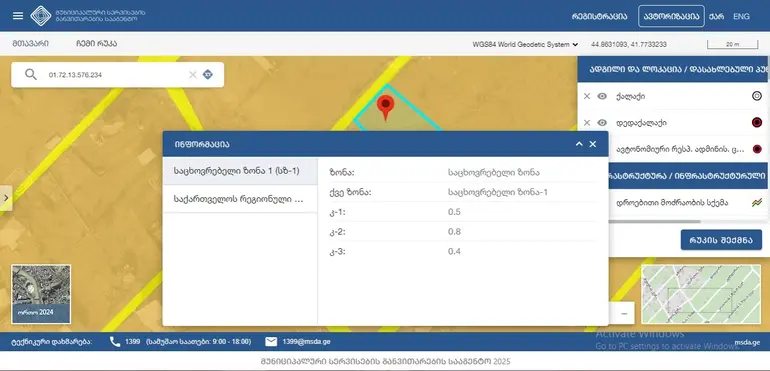Click the დროებითი მოძრაობის სქემა line icon
The width and height of the screenshot is (770, 371).
coord(756,202)
